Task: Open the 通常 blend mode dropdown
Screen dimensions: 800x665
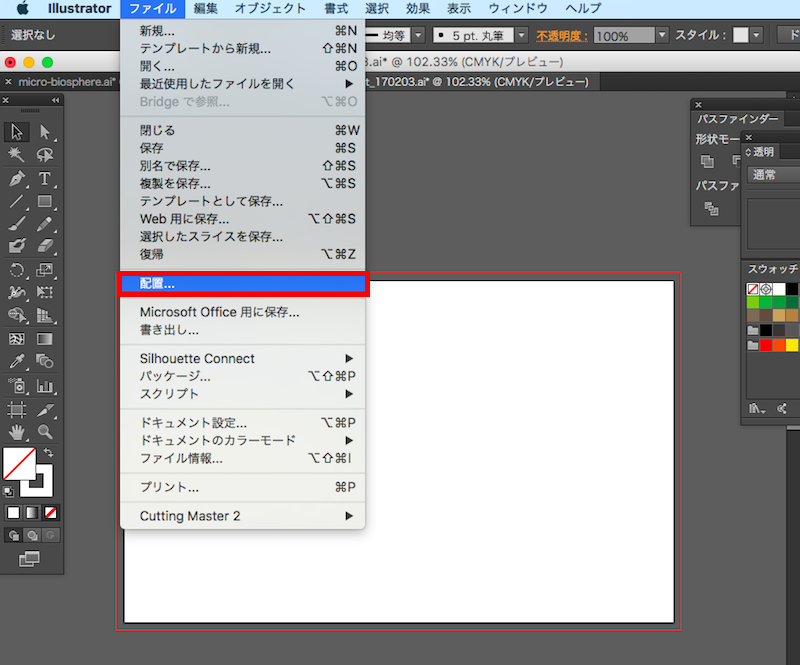Action: click(773, 175)
